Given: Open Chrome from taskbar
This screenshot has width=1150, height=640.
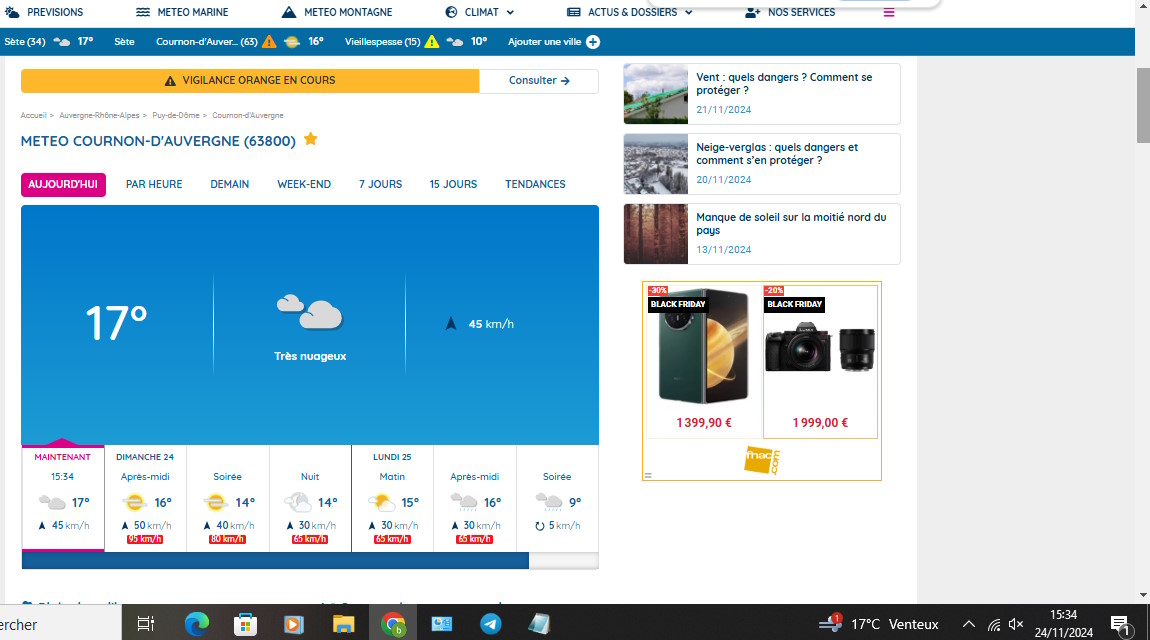Looking at the screenshot, I should pyautogui.click(x=393, y=624).
